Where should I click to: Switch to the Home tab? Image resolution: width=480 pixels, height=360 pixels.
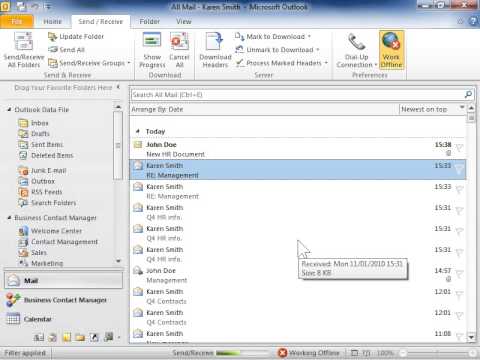click(52, 22)
